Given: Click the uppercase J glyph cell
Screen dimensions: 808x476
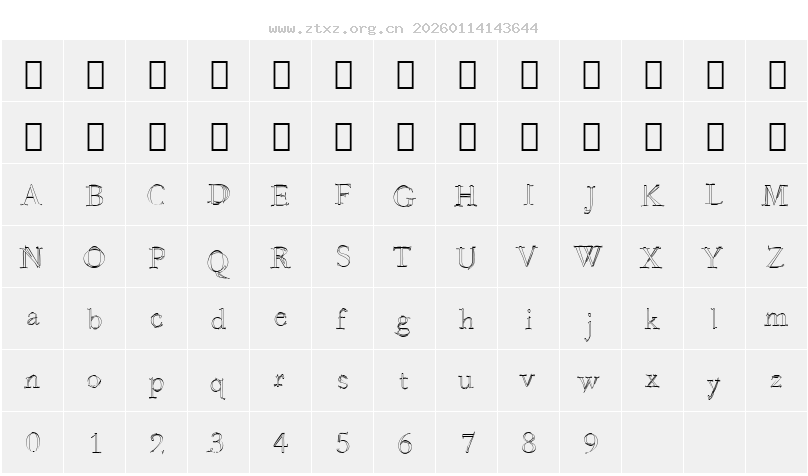Looking at the screenshot, I should 591,197.
